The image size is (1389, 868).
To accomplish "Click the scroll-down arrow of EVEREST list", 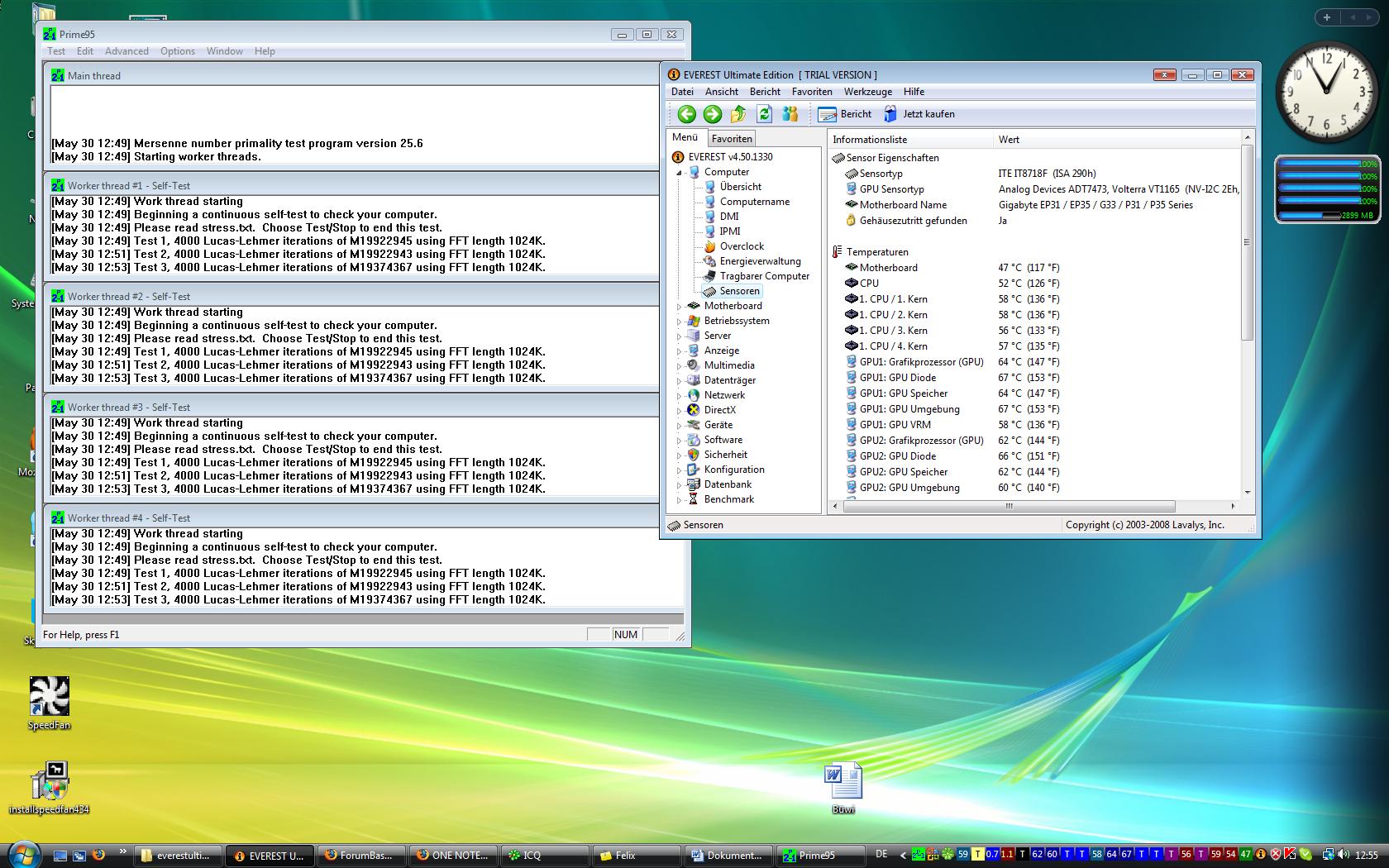I will point(1248,493).
